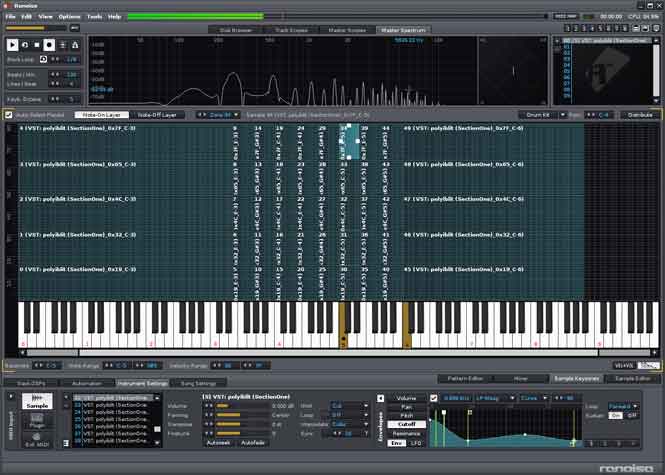Switch to the Disk Browser tab
Screen dimensions: 665x475
(236, 30)
